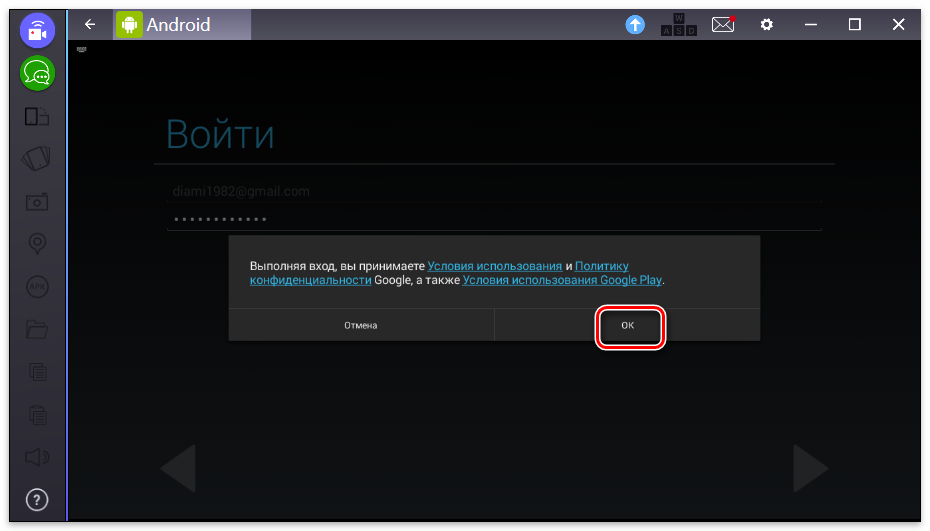
Task: Click the shake cards icon in sidebar
Action: (37, 158)
